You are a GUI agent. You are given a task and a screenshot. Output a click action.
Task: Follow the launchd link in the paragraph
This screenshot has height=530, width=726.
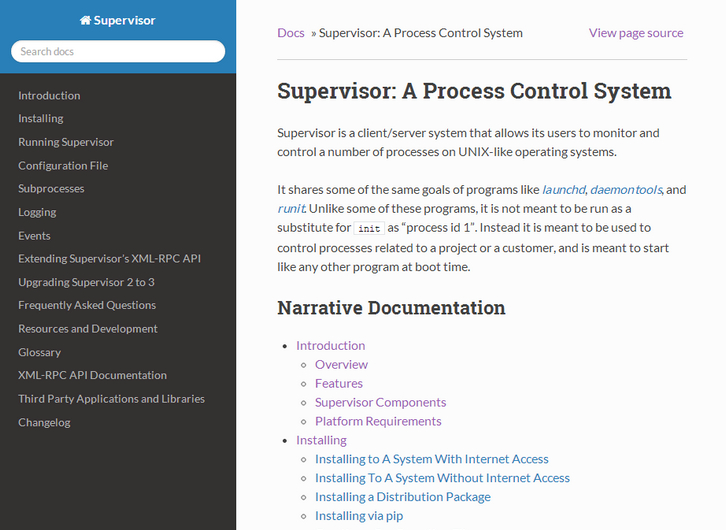pos(563,190)
